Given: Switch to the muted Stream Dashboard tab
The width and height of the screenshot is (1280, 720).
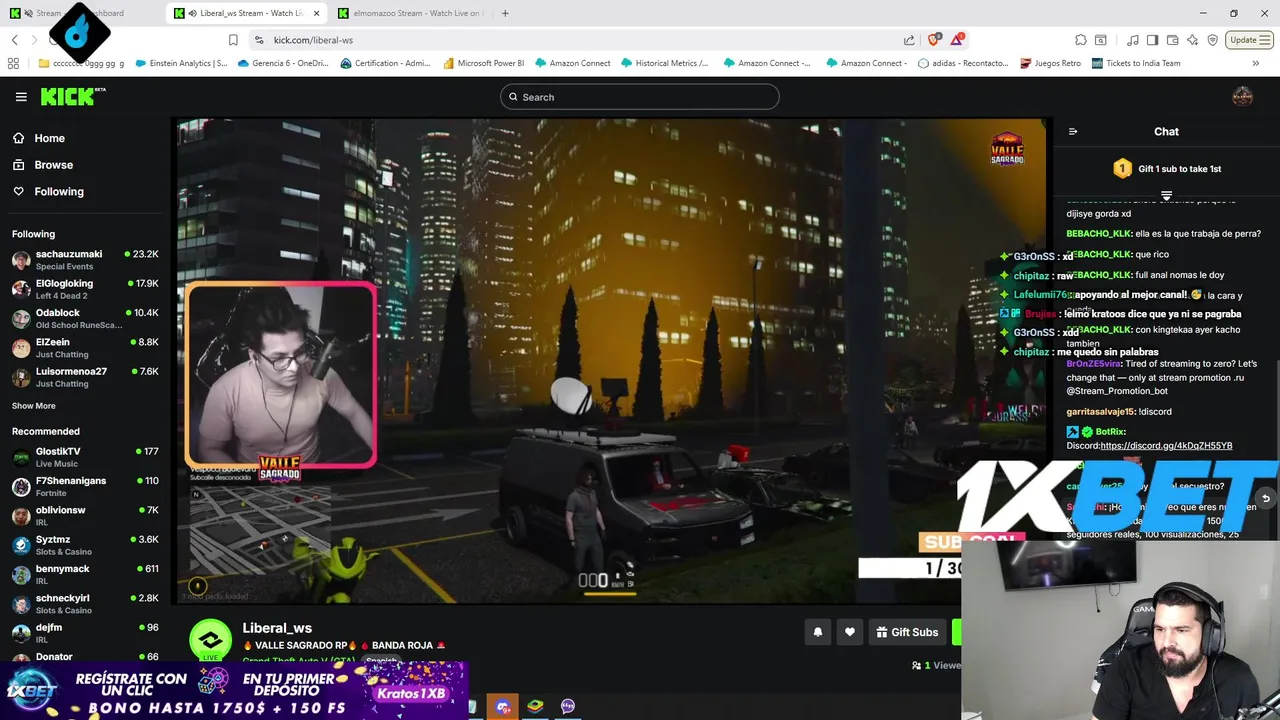Looking at the screenshot, I should pos(80,13).
